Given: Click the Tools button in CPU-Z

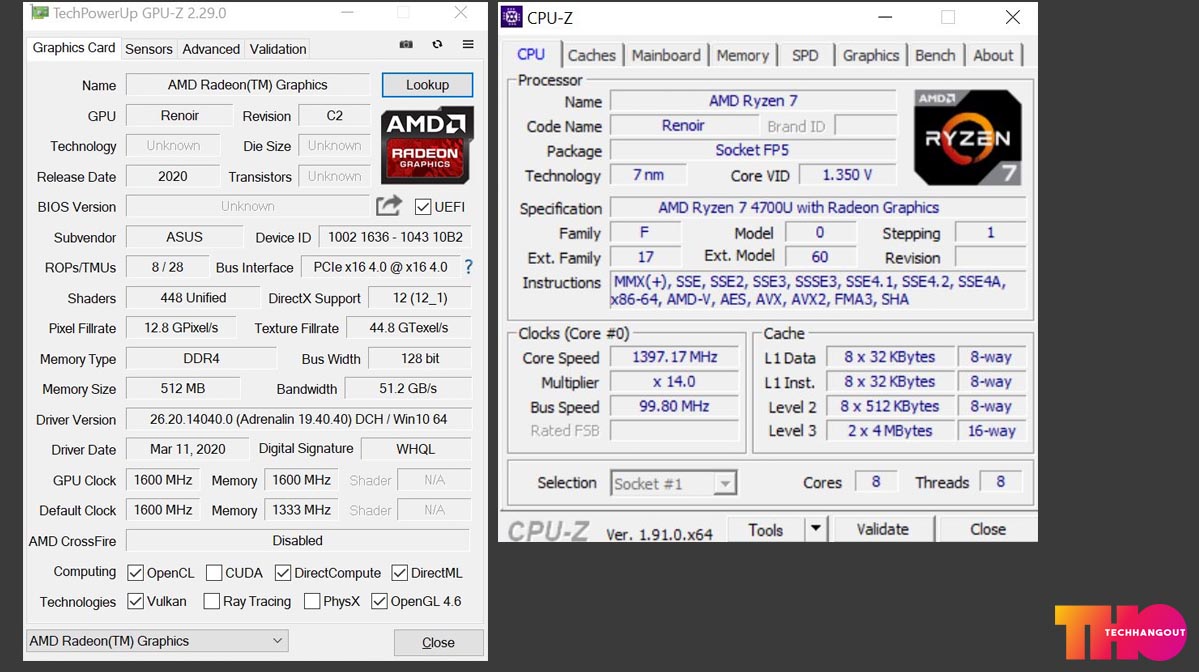Looking at the screenshot, I should [765, 529].
